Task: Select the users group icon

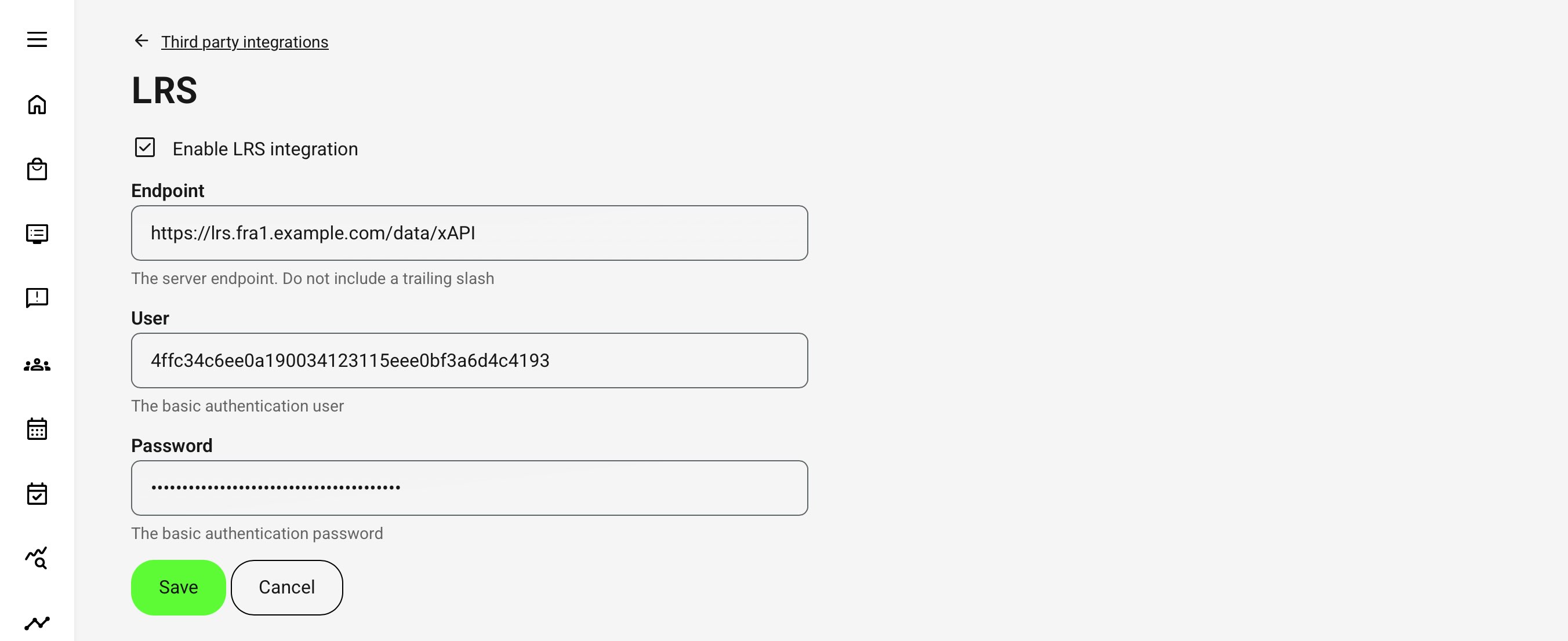Action: click(38, 365)
